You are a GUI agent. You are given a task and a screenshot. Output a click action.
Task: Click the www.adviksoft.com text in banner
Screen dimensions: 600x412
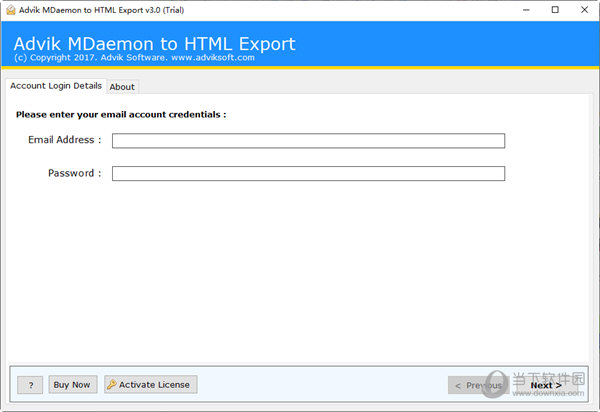tap(213, 58)
